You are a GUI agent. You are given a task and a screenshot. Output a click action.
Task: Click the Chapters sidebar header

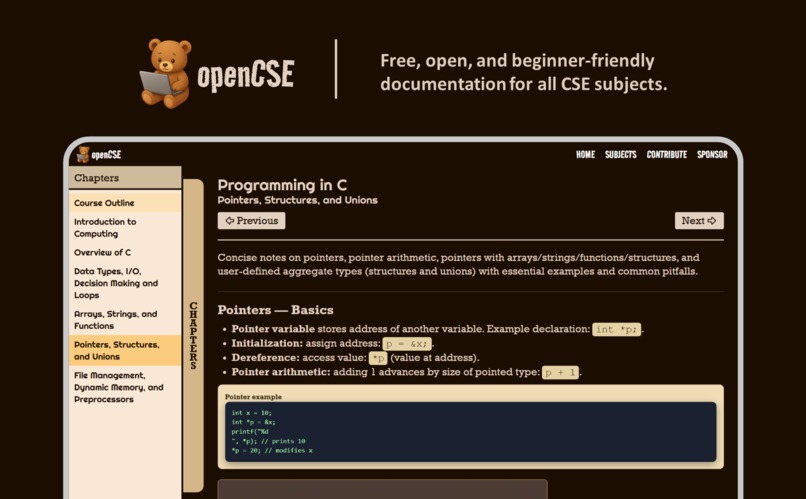click(125, 178)
